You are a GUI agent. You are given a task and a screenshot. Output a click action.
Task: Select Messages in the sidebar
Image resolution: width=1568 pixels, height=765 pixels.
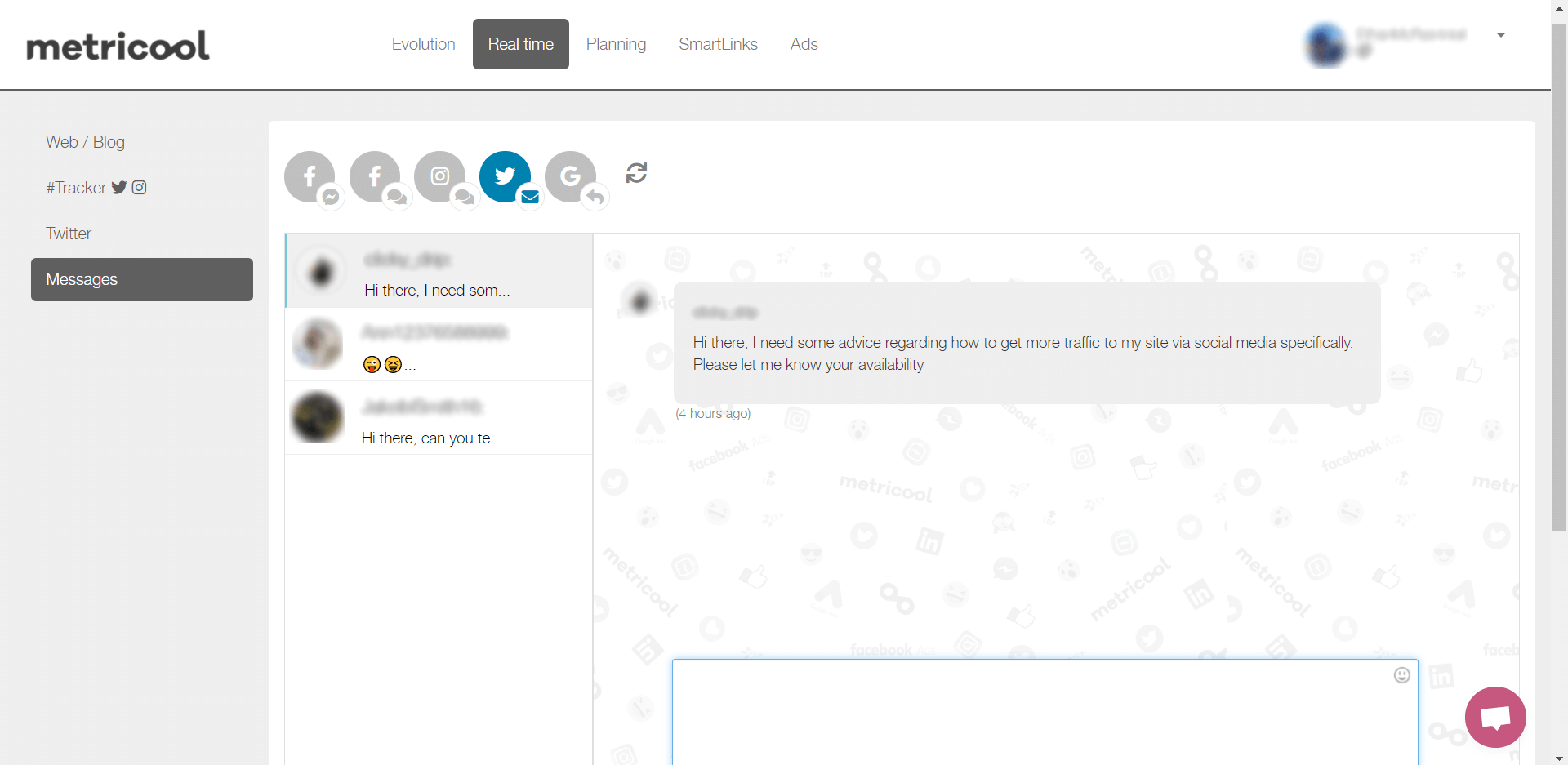[x=142, y=279]
